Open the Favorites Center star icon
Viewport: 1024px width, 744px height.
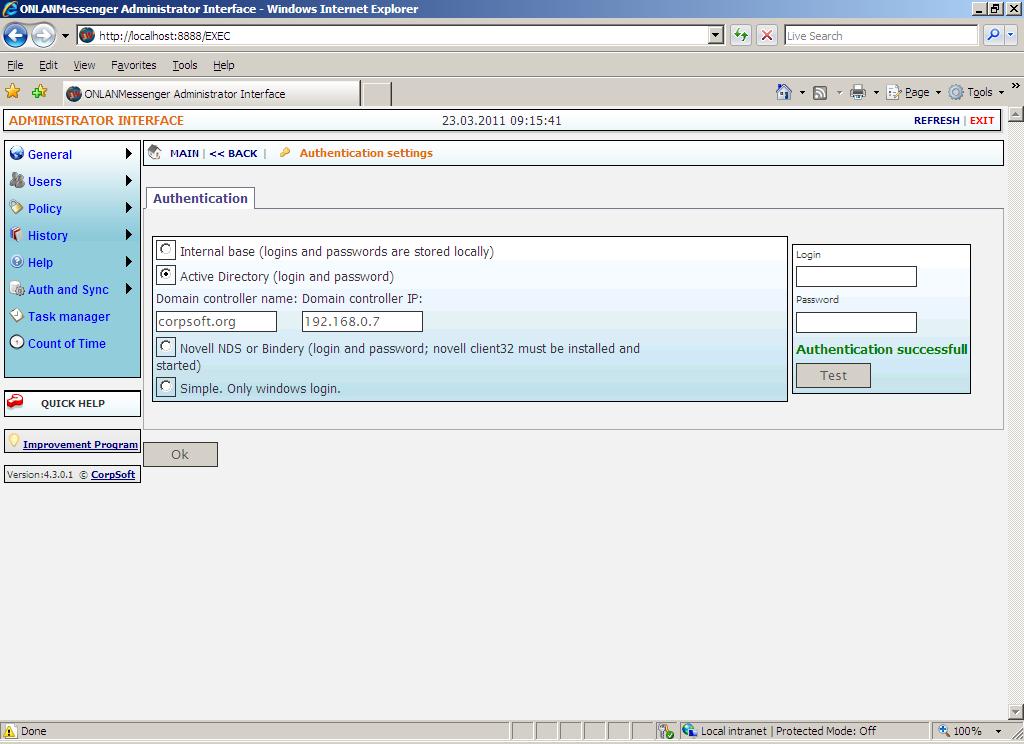(13, 92)
